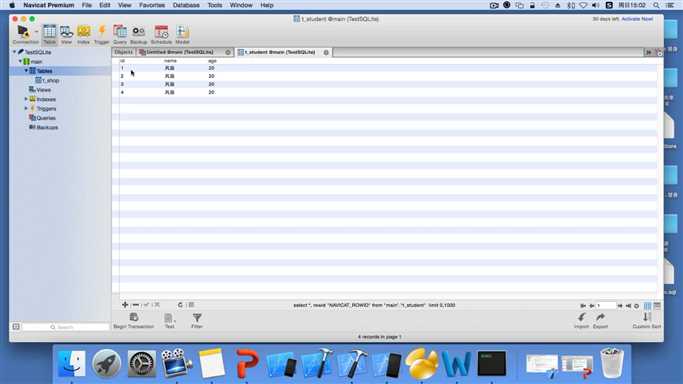Click the stop loading icon

click(x=191, y=305)
